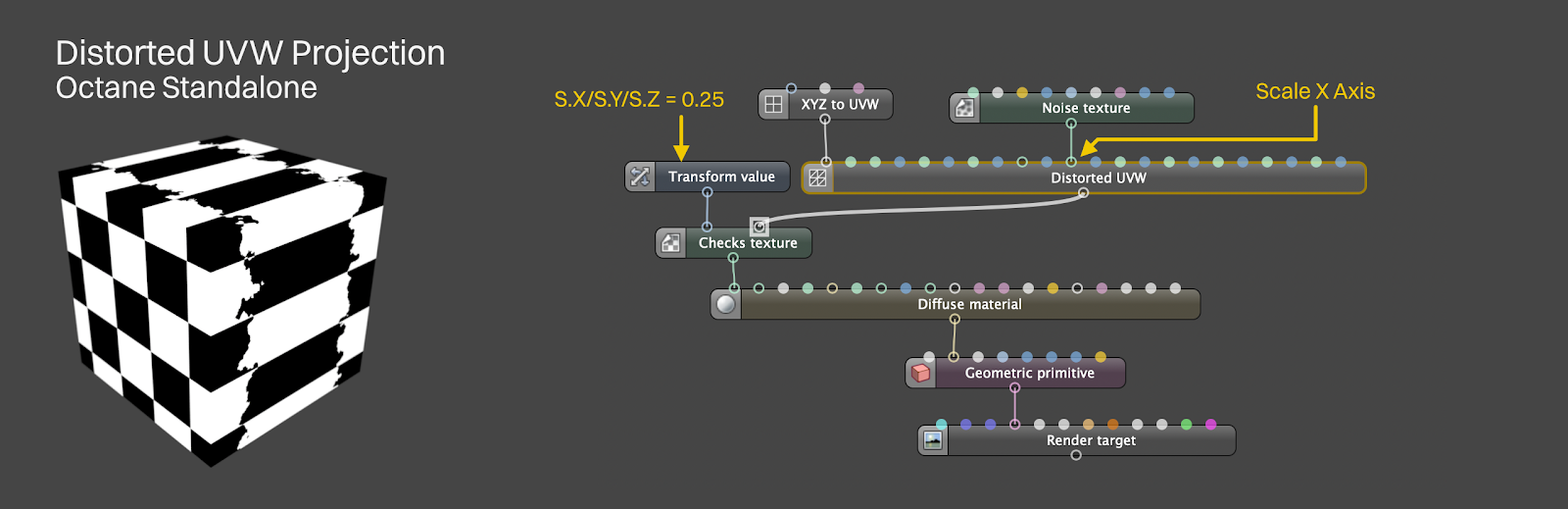Select the Diffuse material node title
Screen dimensions: 1568x509
(969, 304)
